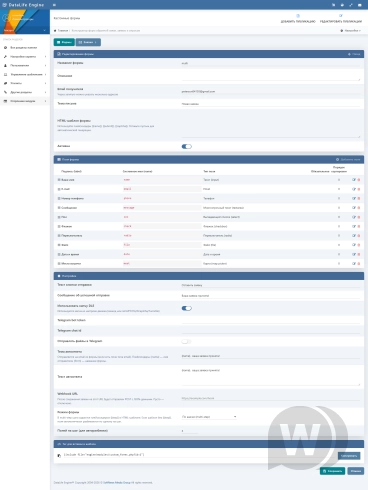This screenshot has height=490, width=368.
Task: Open Добавить публикацию icon link
Action: 298,18
